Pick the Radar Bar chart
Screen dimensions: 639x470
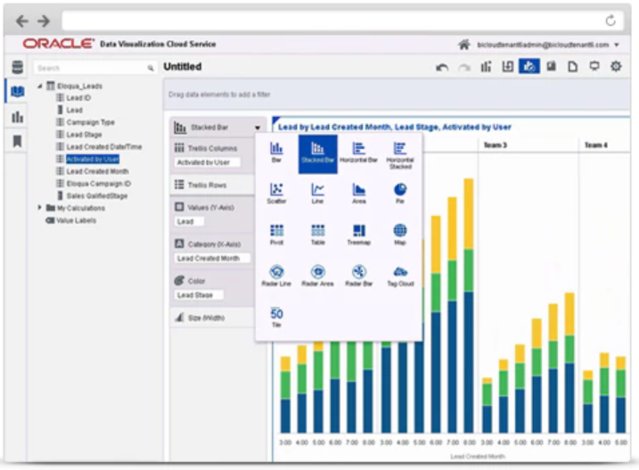click(359, 276)
